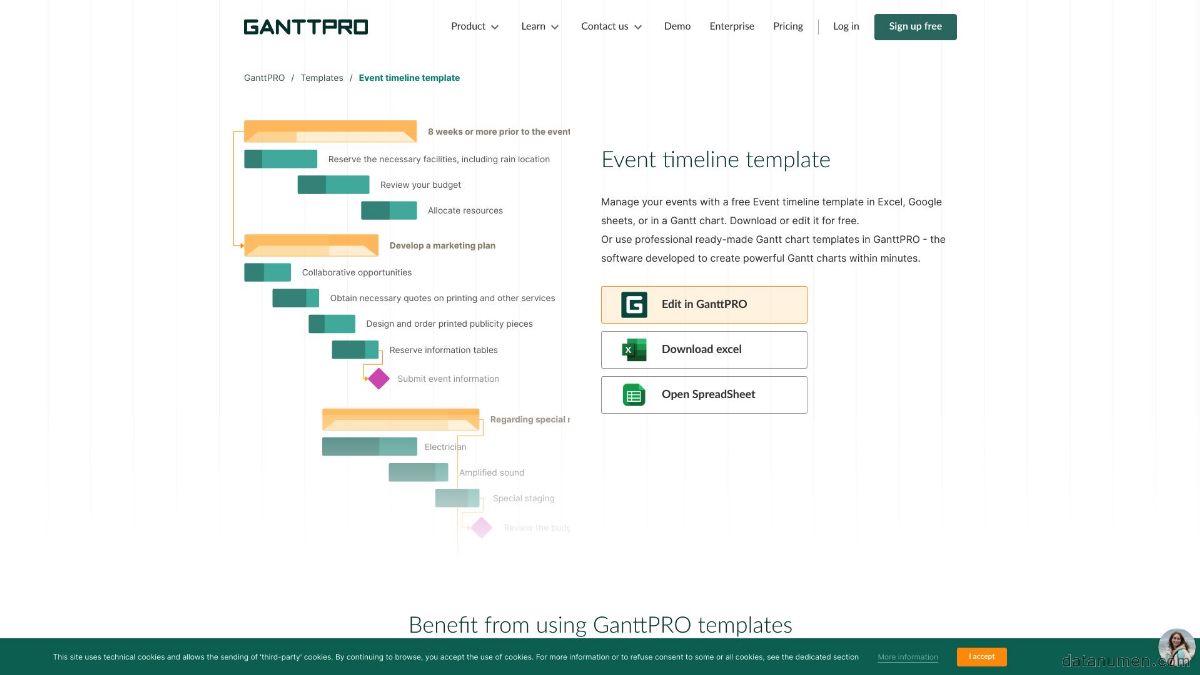Screen dimensions: 1200x675
Task: Click the Google Sheets icon beside Open SpreadSheet
Action: [x=634, y=395]
